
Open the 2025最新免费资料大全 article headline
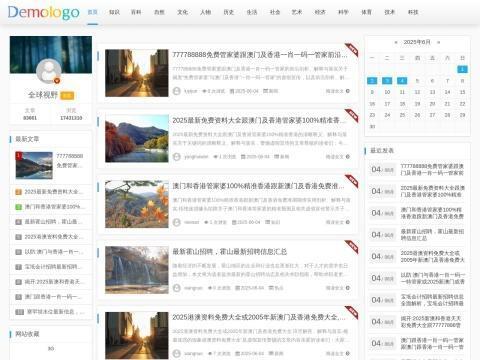(259, 120)
